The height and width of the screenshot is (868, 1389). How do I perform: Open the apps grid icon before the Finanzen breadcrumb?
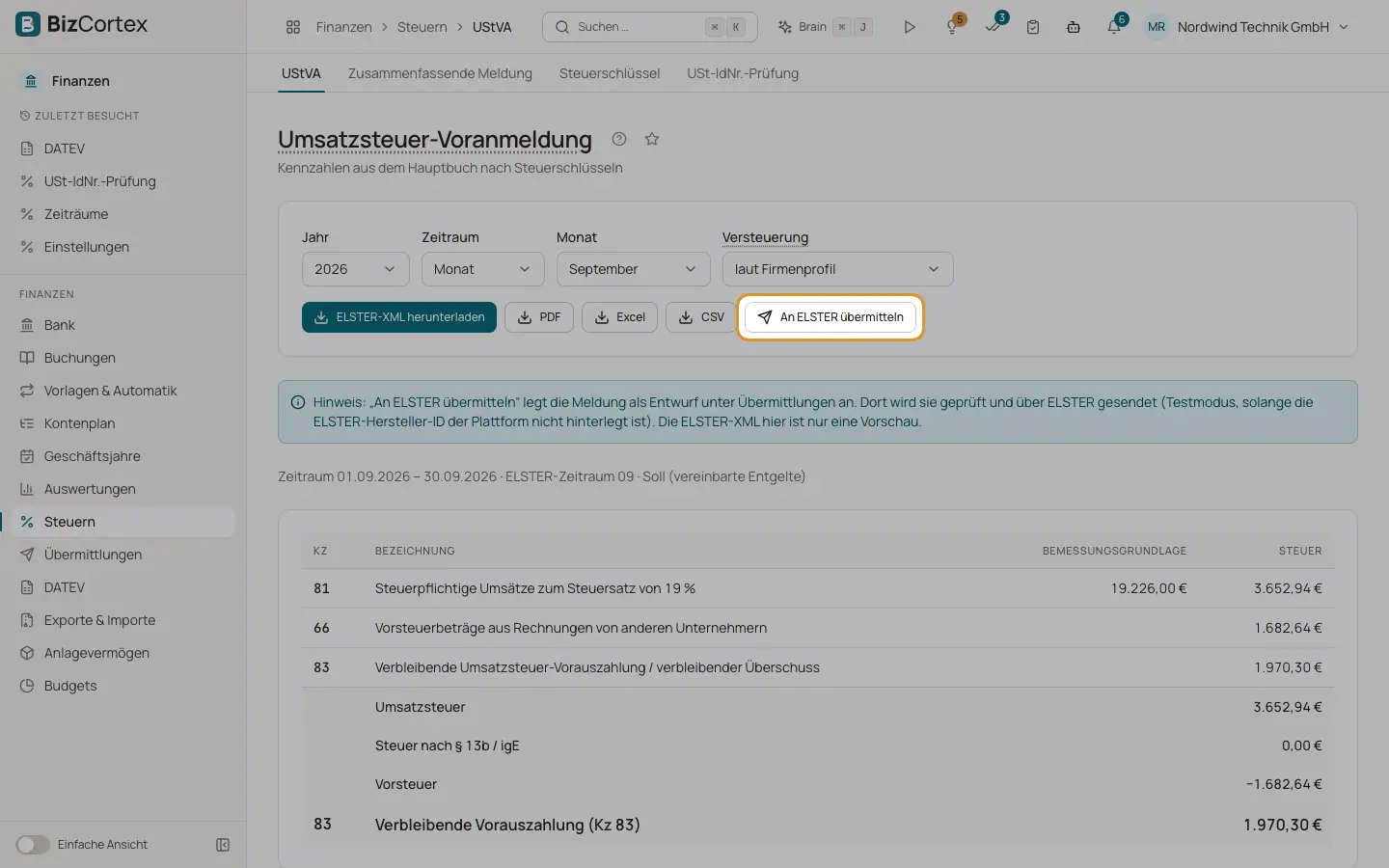(x=293, y=27)
